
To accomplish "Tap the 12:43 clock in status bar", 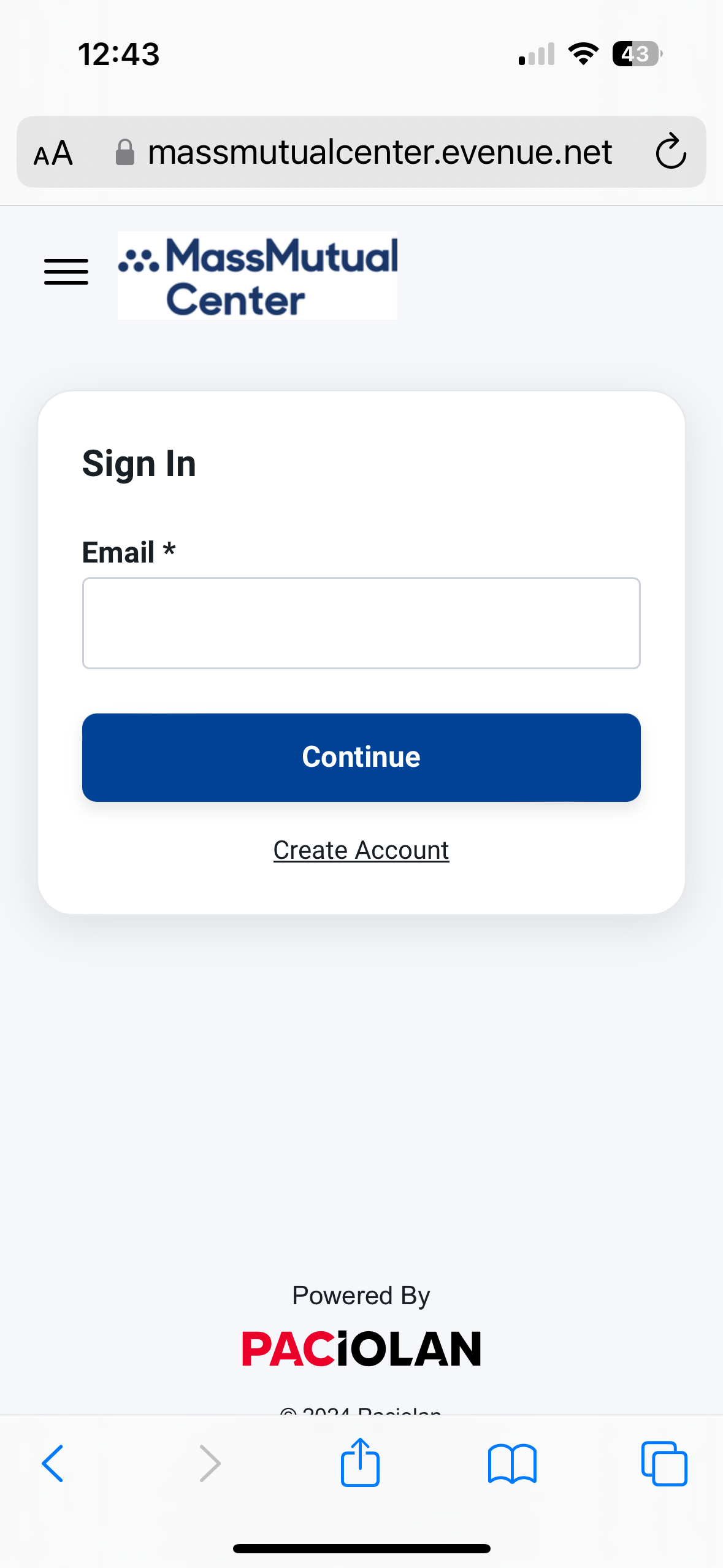I will pyautogui.click(x=119, y=54).
